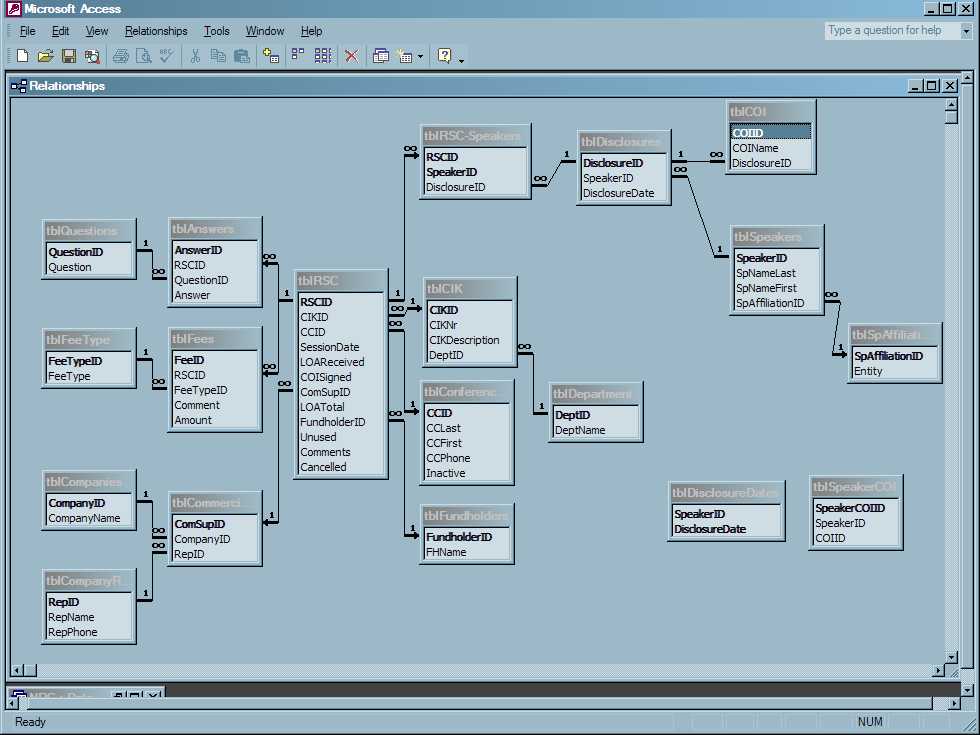Open the Relationships menu
Viewport: 980px width, 735px height.
pos(156,31)
